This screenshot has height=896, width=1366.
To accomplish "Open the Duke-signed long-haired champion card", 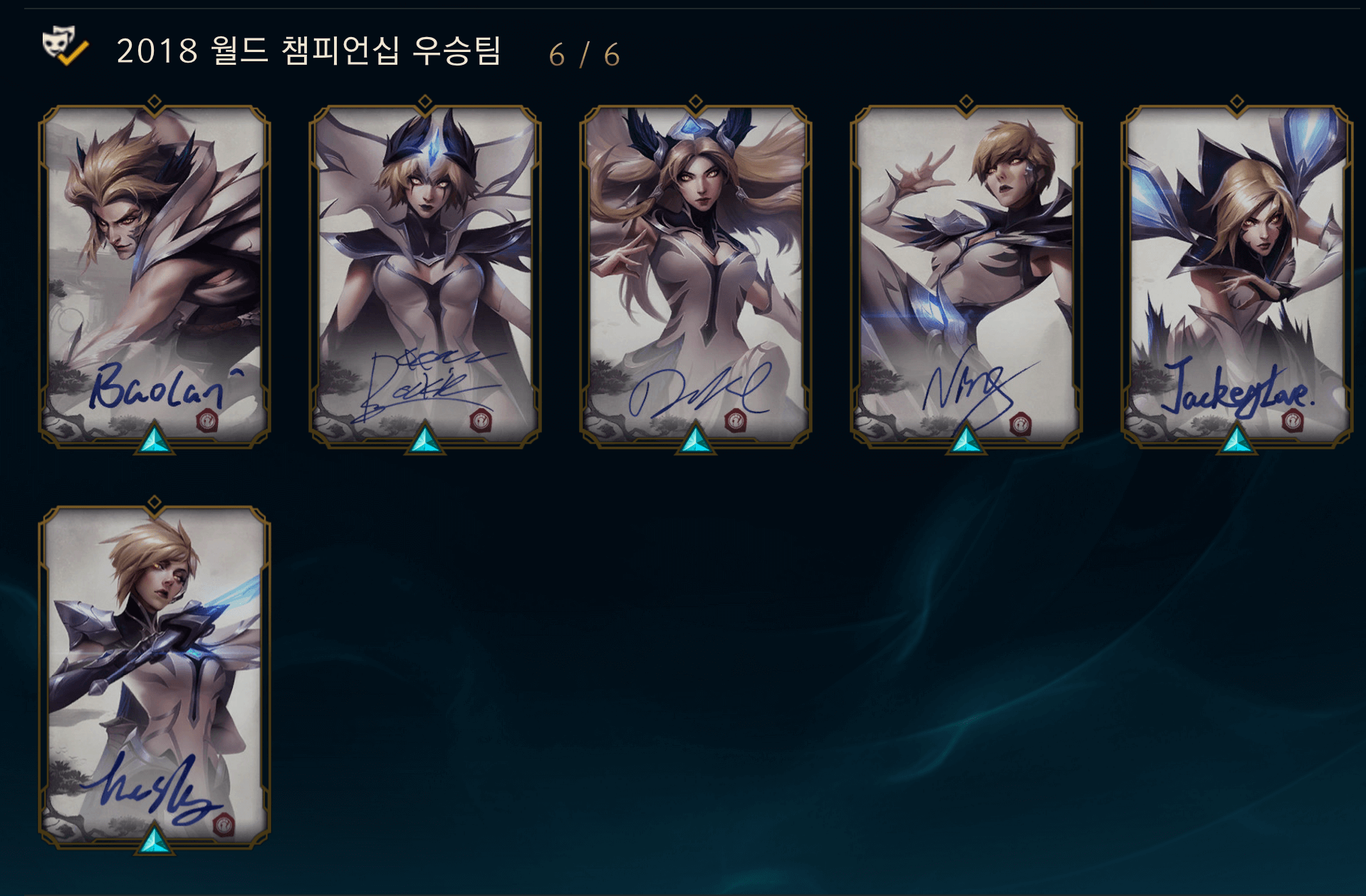I will pyautogui.click(x=696, y=277).
